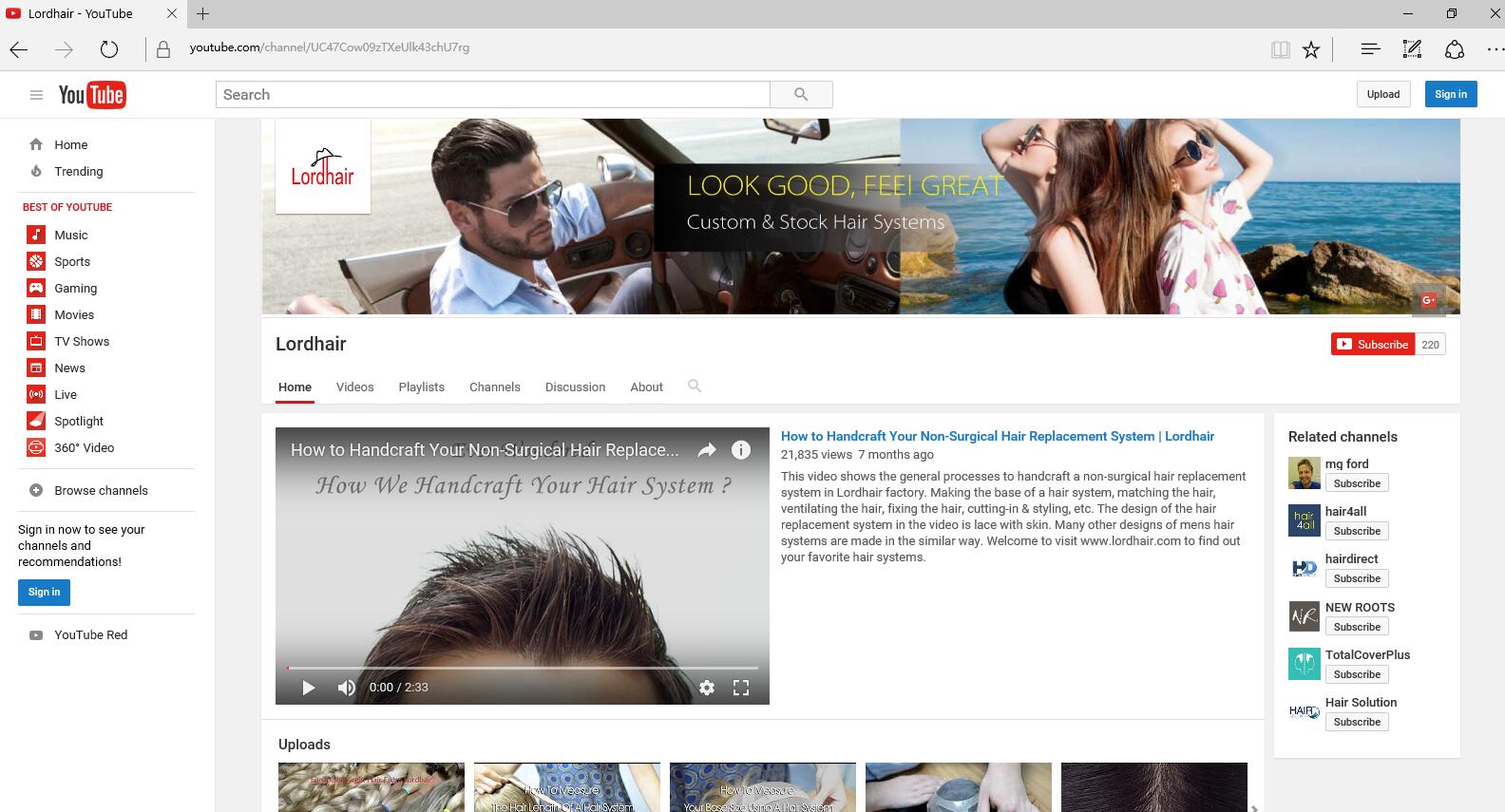
Task: Click the YouTube search input field
Action: pos(493,95)
